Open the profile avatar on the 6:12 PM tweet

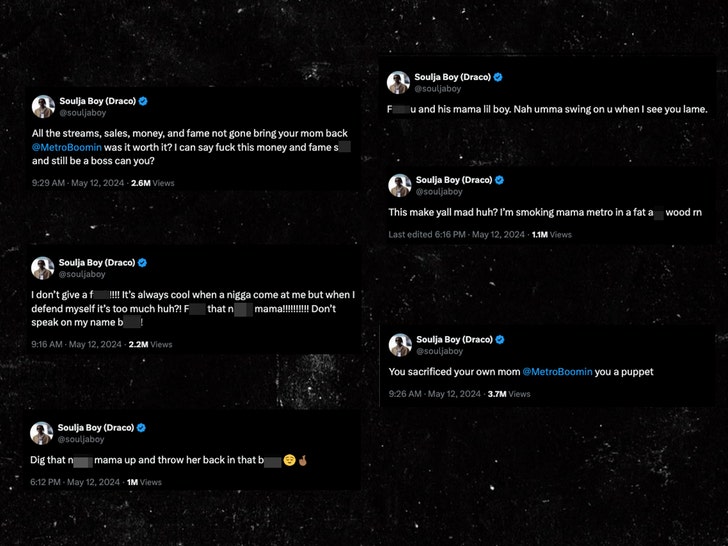point(42,432)
